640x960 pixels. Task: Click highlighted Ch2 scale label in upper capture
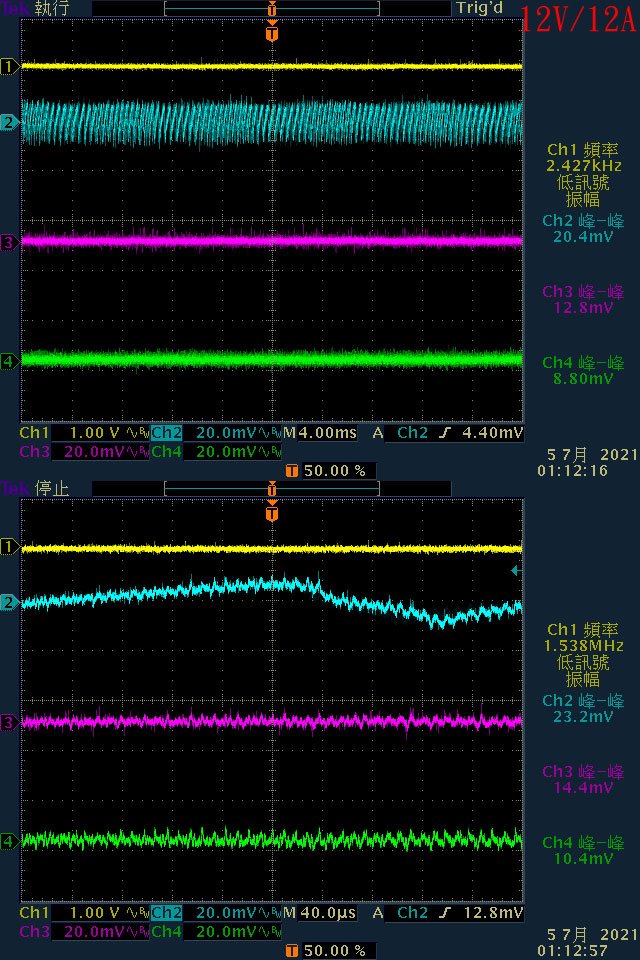point(167,433)
